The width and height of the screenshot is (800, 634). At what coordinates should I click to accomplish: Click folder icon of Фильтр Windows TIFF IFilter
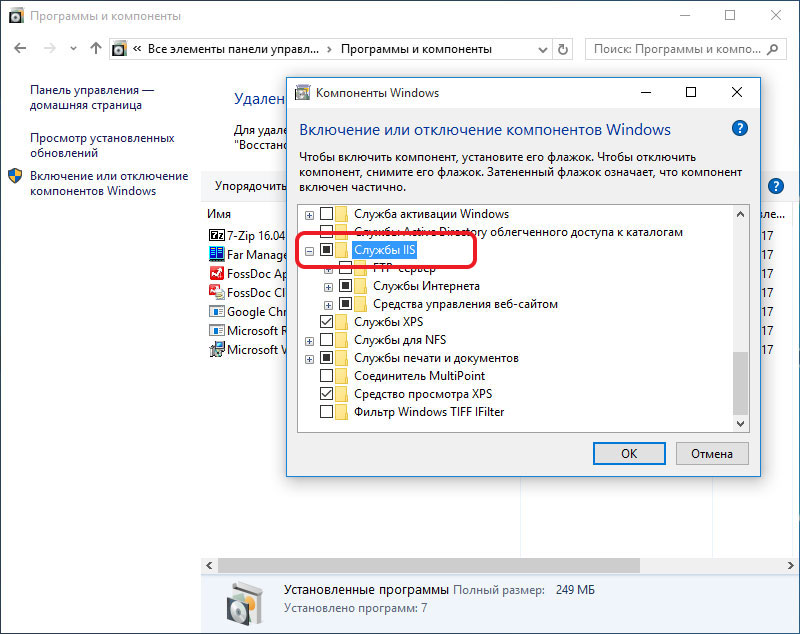342,411
